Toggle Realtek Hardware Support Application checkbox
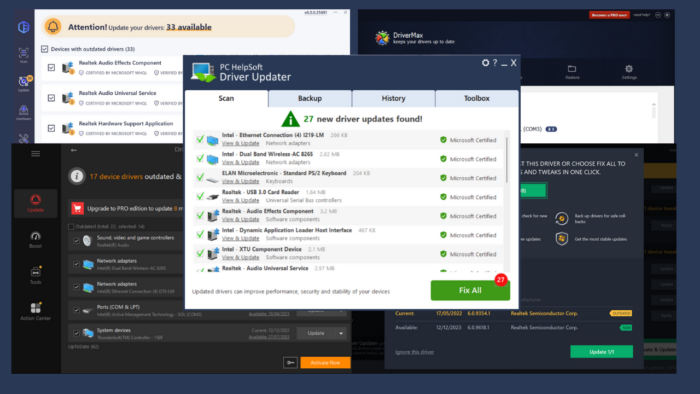The image size is (700, 394). coord(51,128)
